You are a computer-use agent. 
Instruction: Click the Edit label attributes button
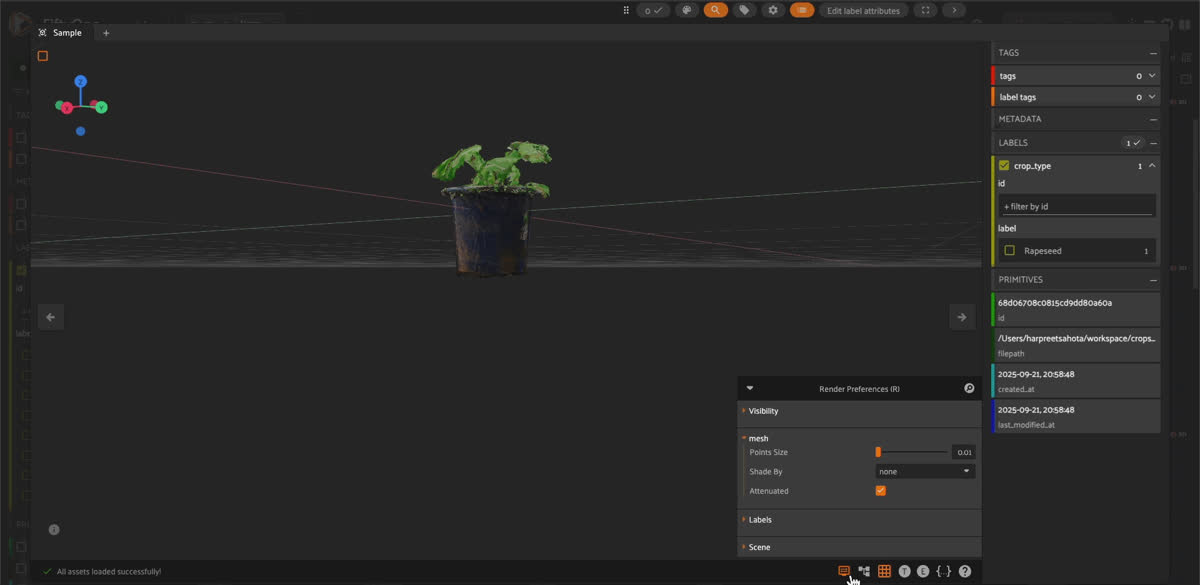click(864, 10)
